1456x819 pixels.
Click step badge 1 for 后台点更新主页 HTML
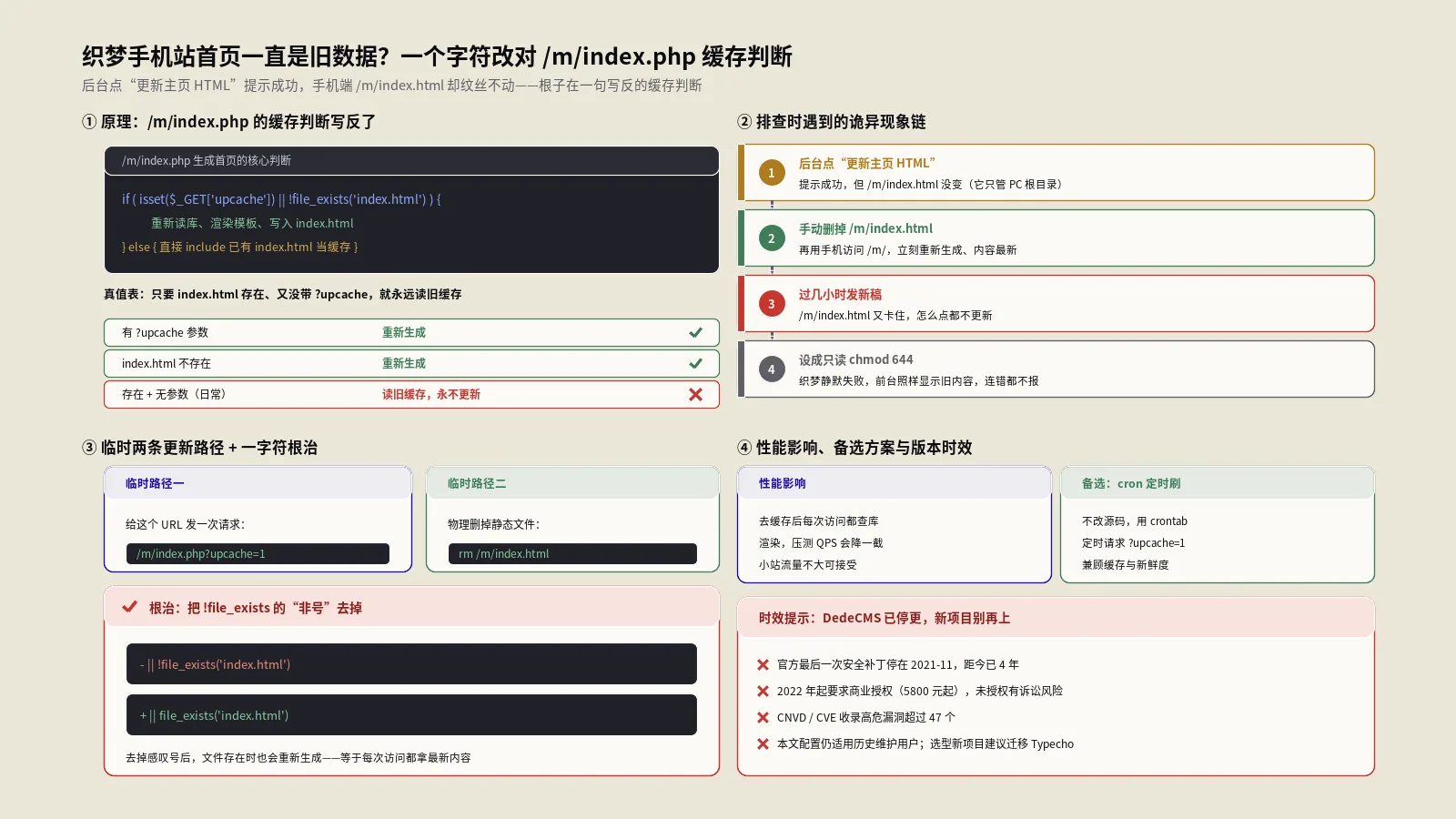click(772, 173)
